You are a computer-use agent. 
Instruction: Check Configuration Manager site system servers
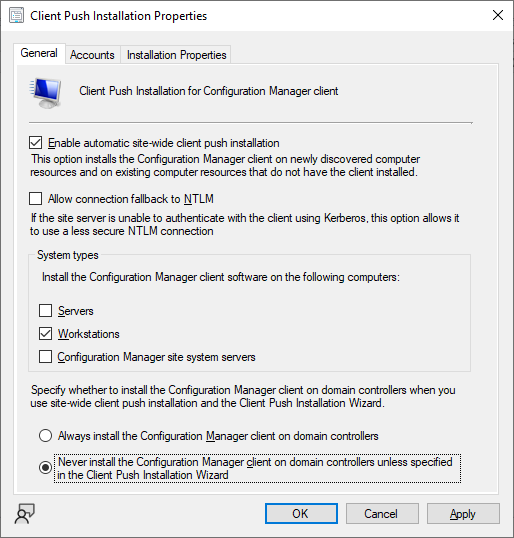45,356
